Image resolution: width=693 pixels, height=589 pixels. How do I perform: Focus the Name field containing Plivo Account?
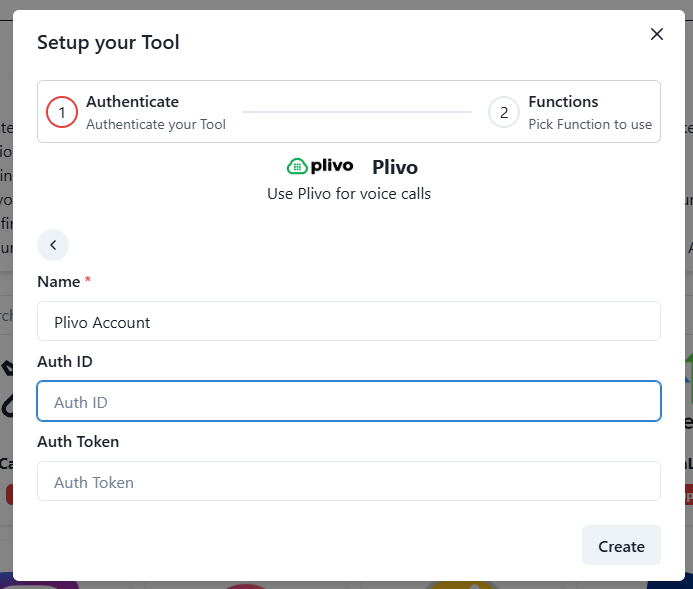coord(349,322)
